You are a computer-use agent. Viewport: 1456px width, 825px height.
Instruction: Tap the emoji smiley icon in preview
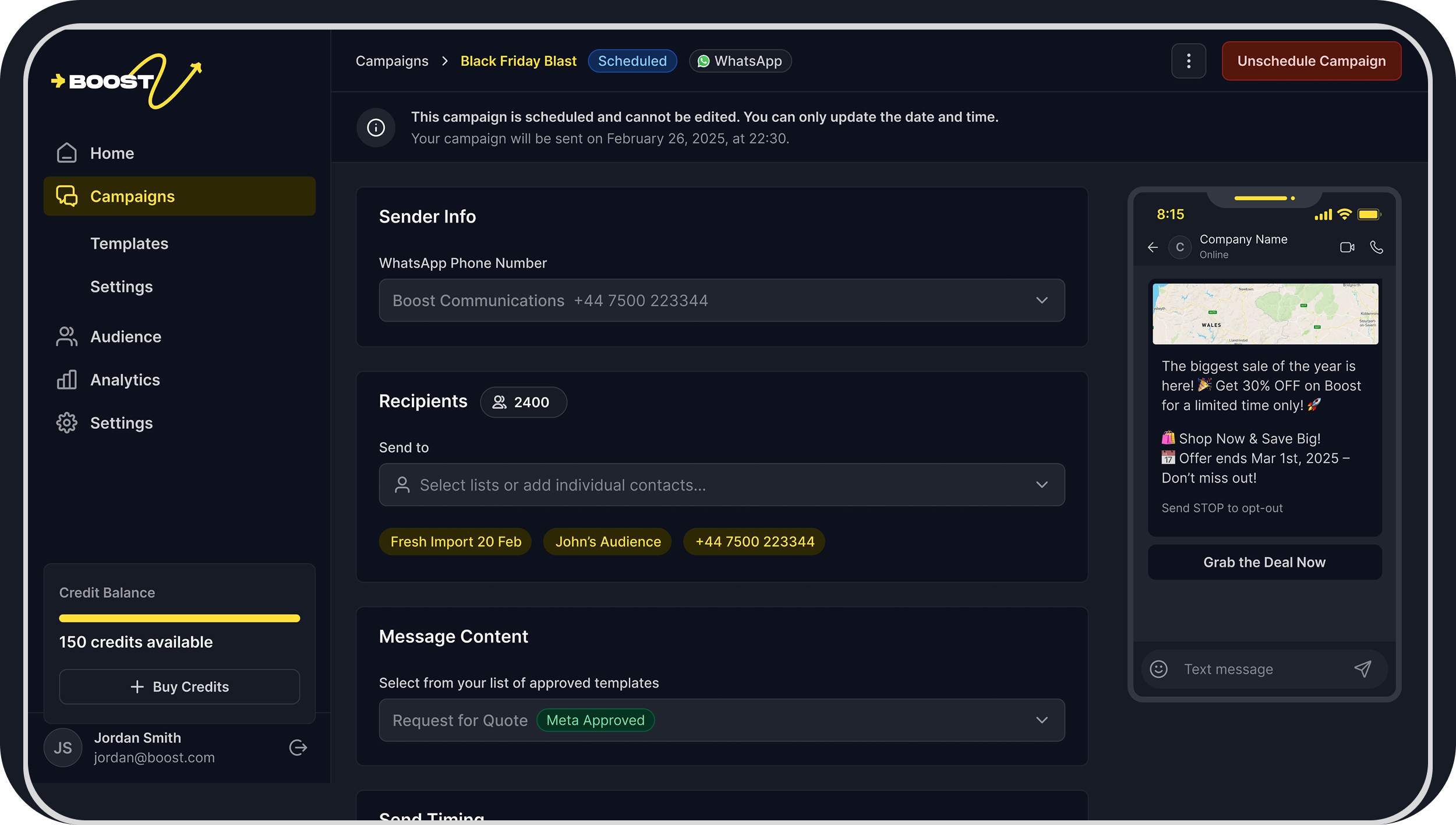[1159, 669]
